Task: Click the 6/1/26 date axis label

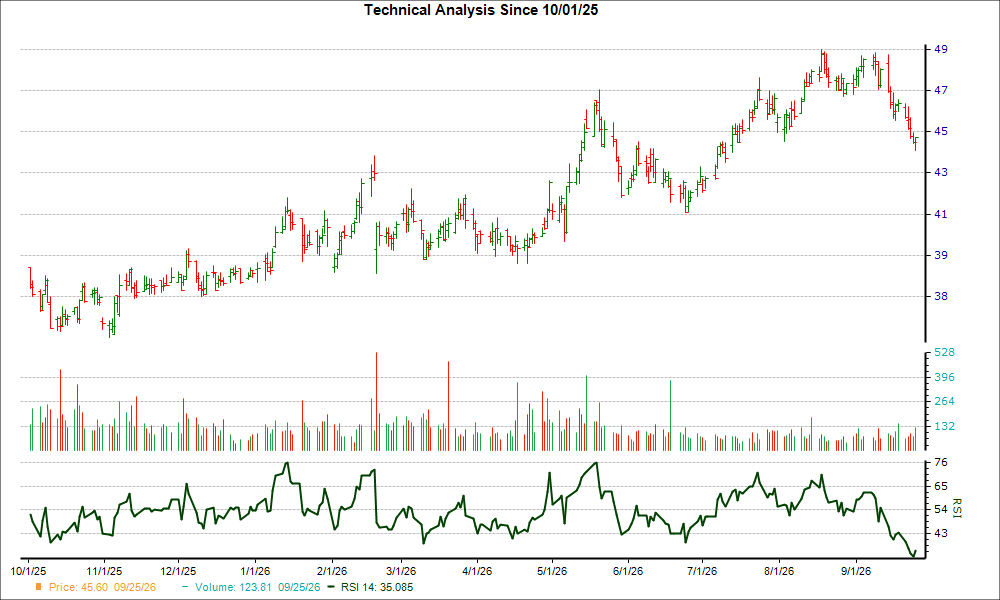Action: 628,571
